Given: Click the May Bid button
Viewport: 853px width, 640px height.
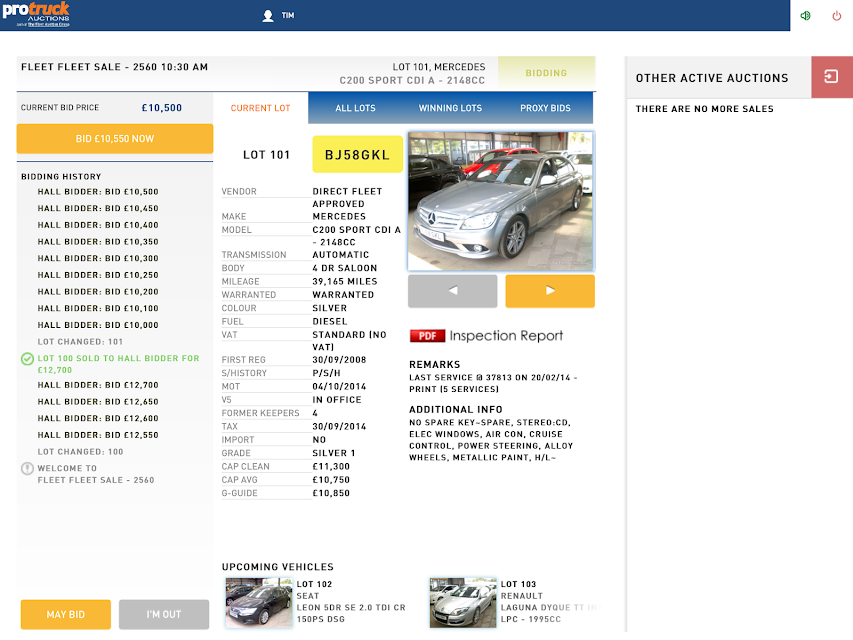Looking at the screenshot, I should point(66,614).
